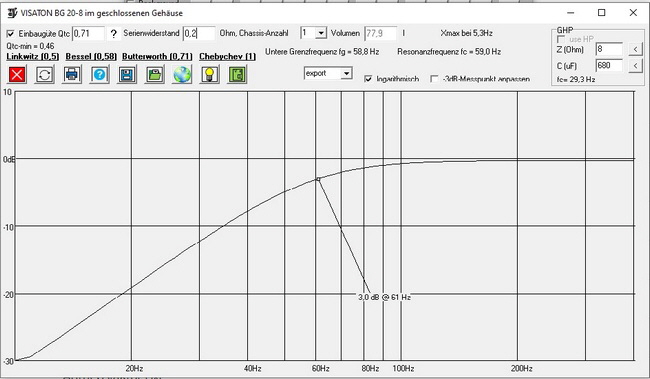Minimize the VISATON window

571,13
